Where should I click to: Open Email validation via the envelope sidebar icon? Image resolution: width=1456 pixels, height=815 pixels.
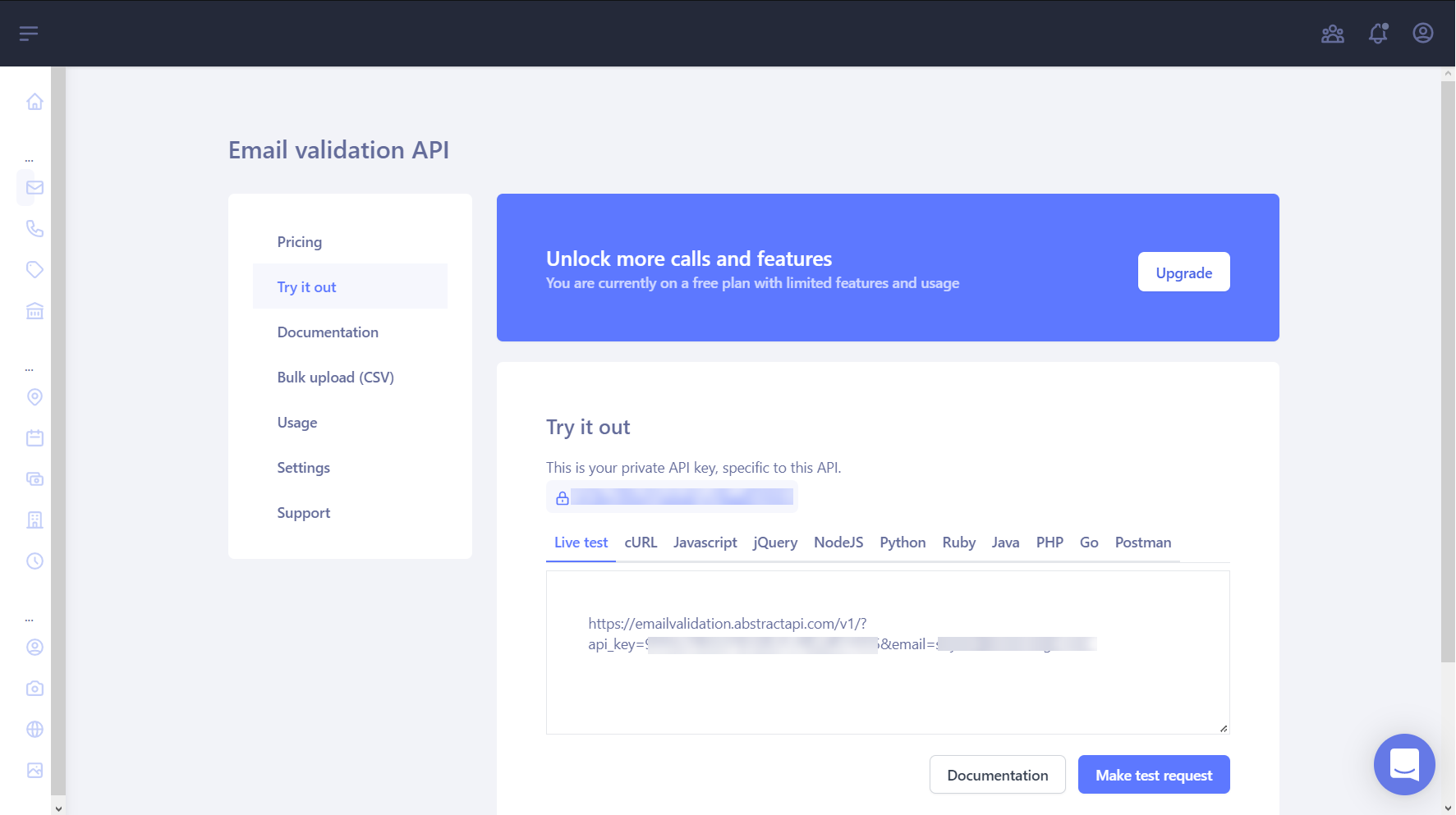(34, 187)
